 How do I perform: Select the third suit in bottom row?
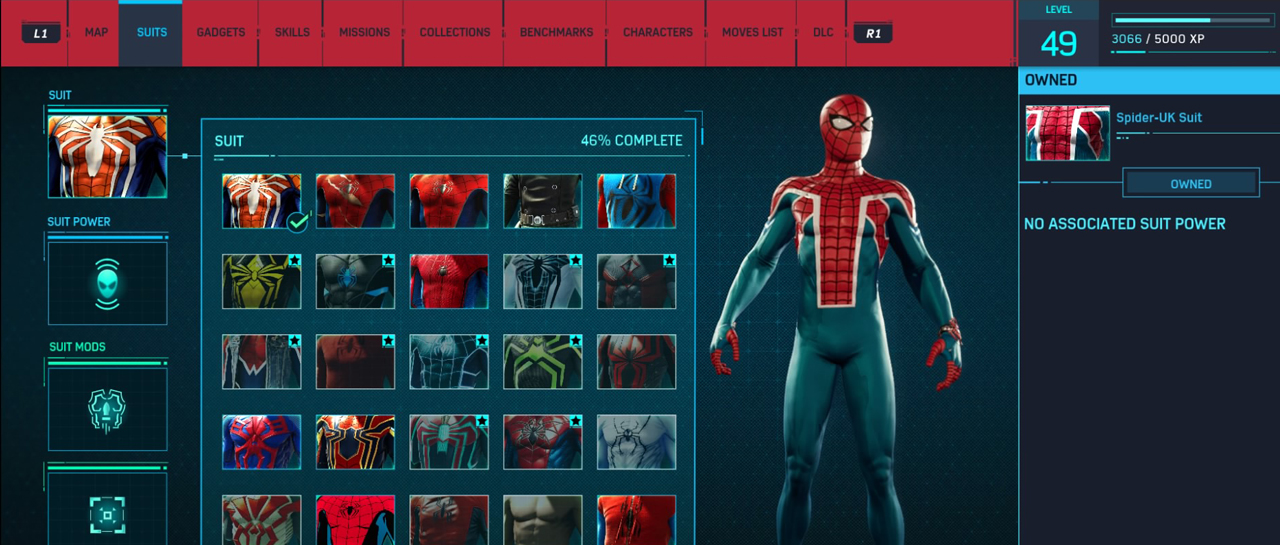point(449,520)
